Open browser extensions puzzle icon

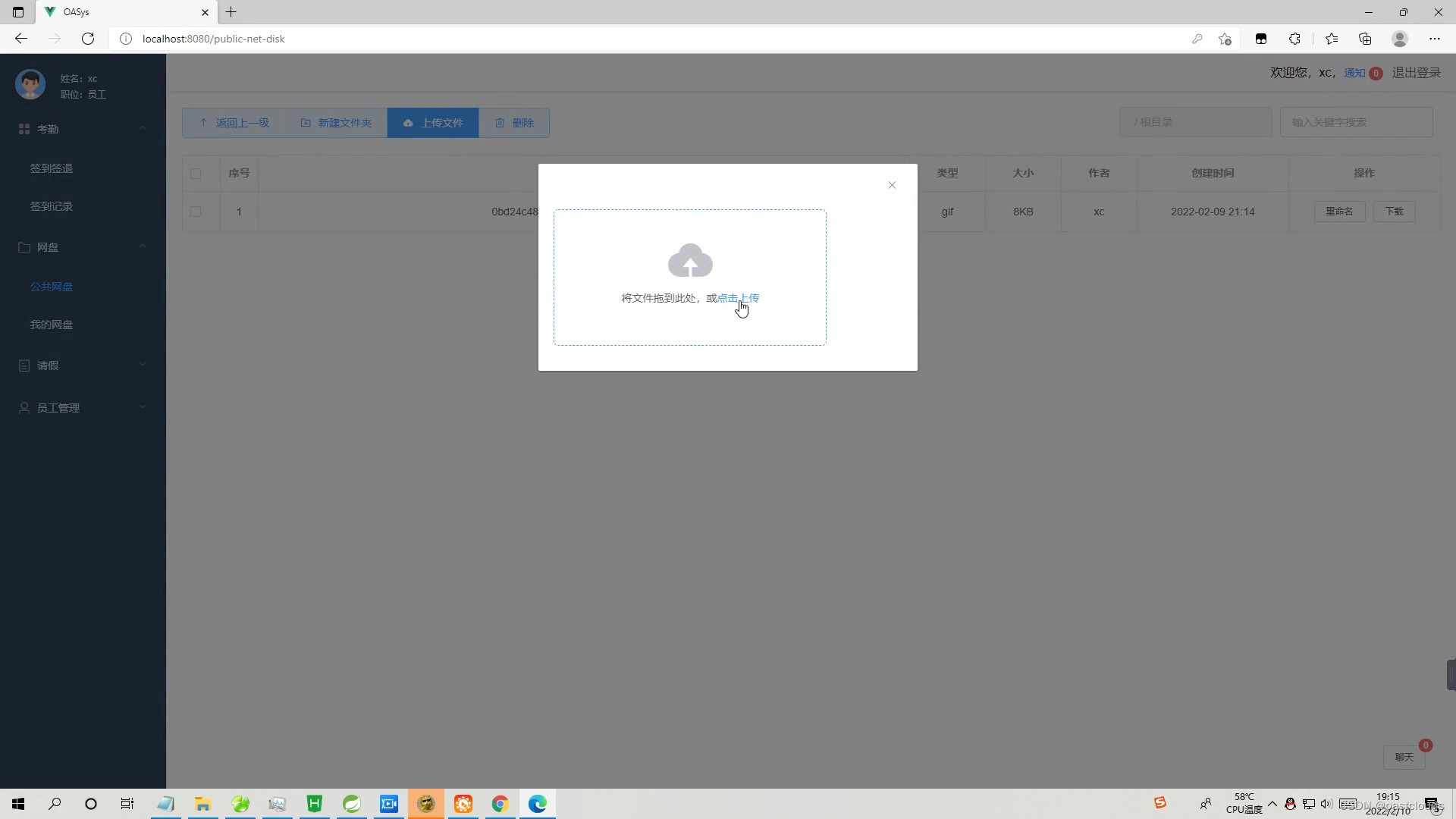click(1294, 39)
